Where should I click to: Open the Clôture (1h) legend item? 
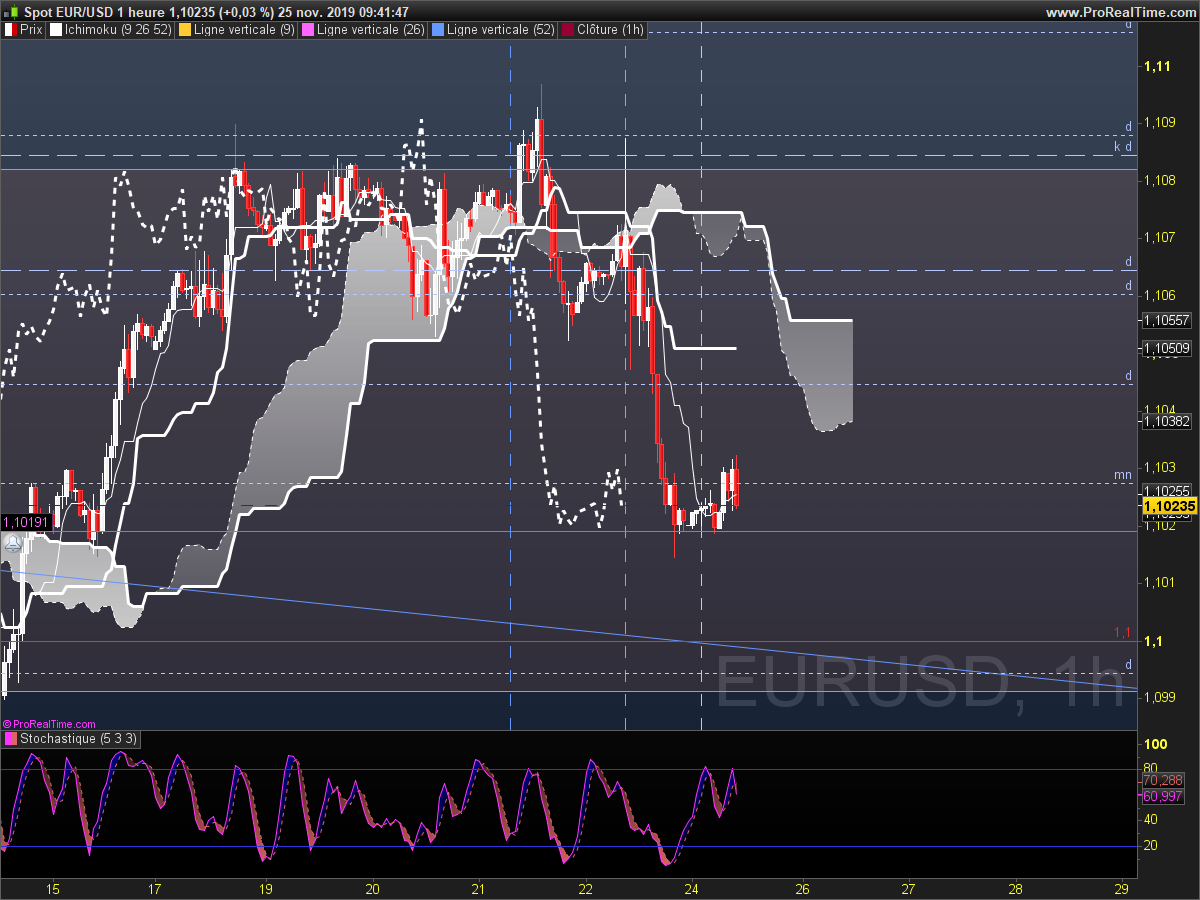tap(603, 30)
